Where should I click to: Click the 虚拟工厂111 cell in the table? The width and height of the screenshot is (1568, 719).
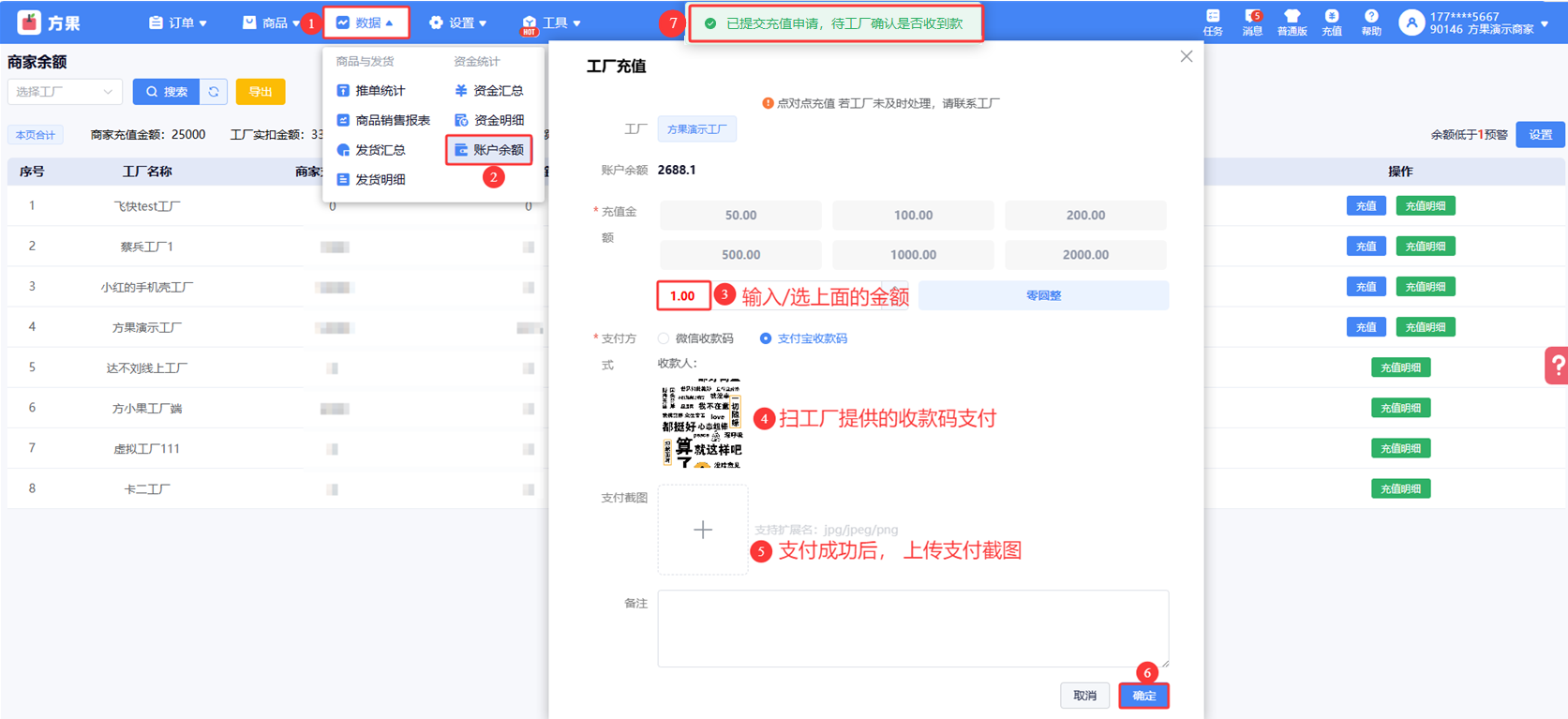pyautogui.click(x=147, y=448)
